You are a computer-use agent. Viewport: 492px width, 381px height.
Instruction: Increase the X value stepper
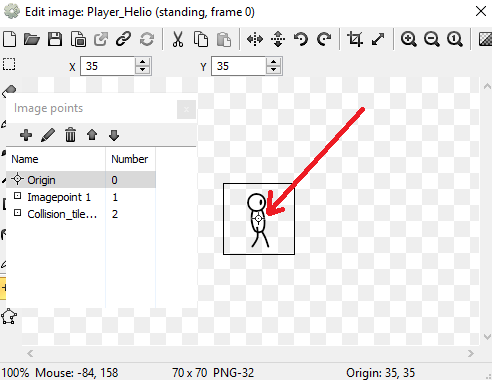[143, 62]
